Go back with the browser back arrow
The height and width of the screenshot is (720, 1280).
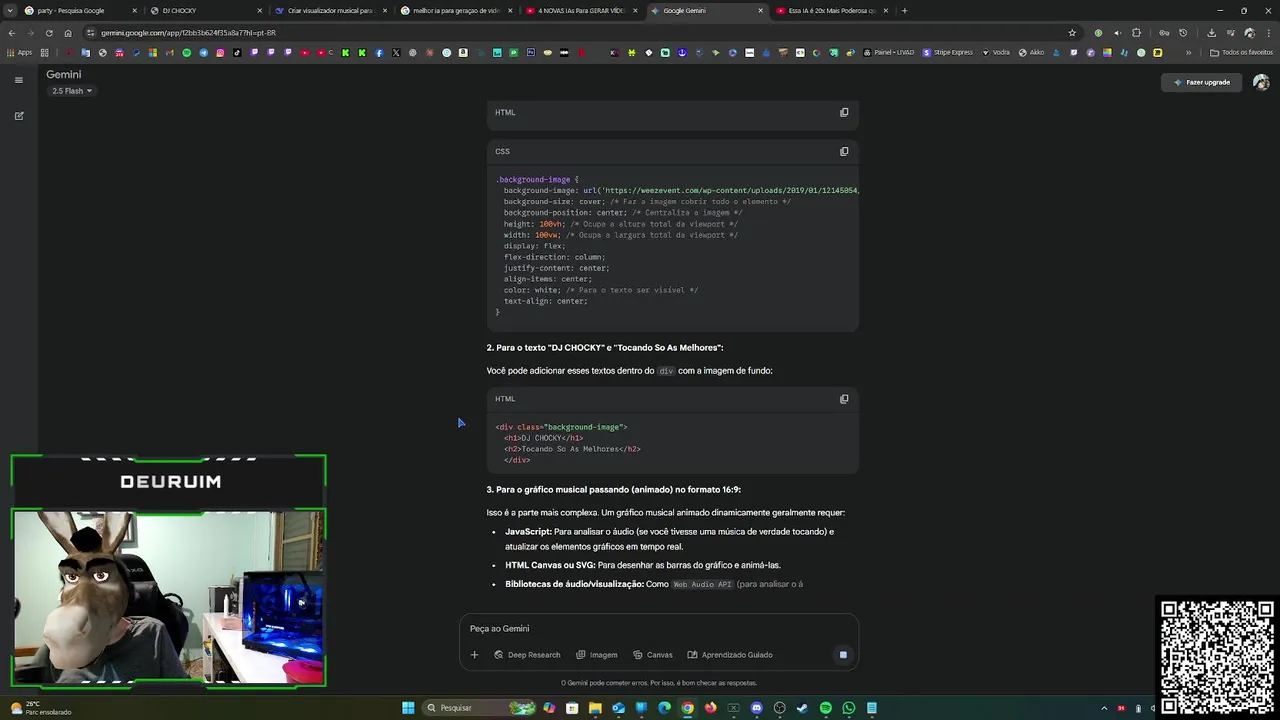pos(12,33)
